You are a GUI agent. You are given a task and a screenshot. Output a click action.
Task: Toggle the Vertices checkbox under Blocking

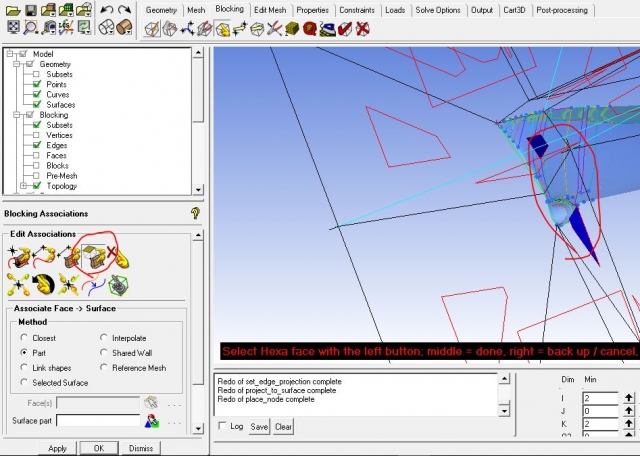pos(36,135)
